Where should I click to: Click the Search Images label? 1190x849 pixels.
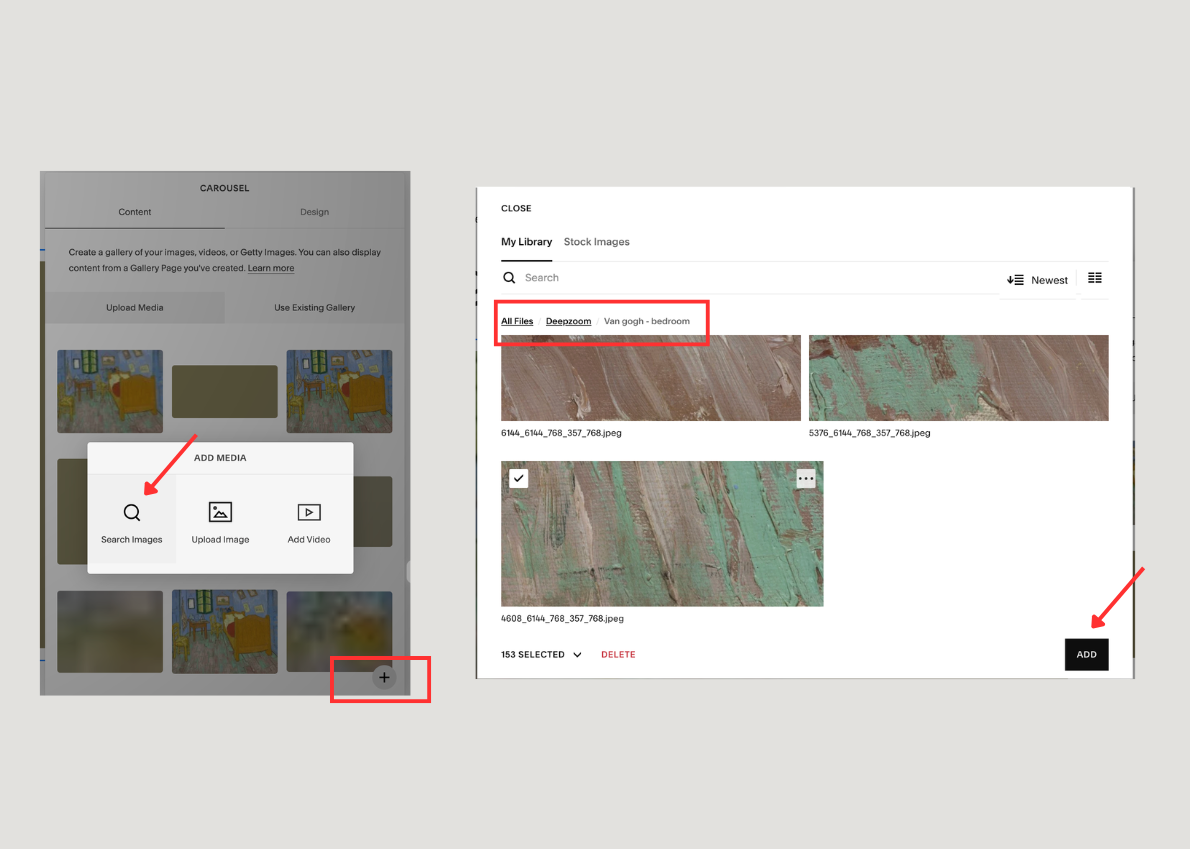131,539
